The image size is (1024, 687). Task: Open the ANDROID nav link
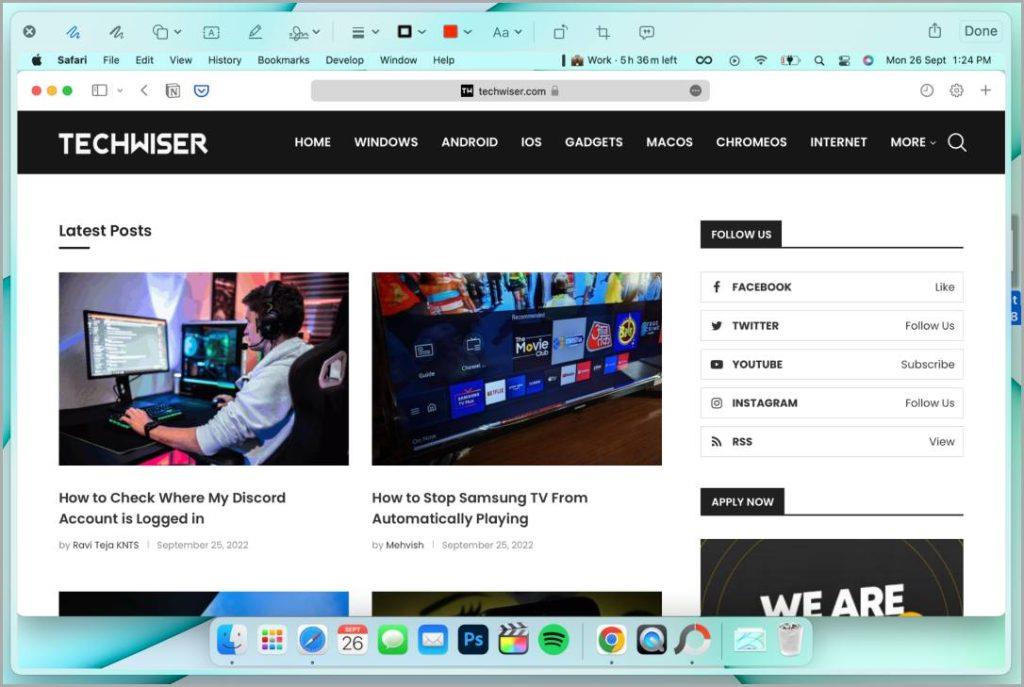coord(470,142)
